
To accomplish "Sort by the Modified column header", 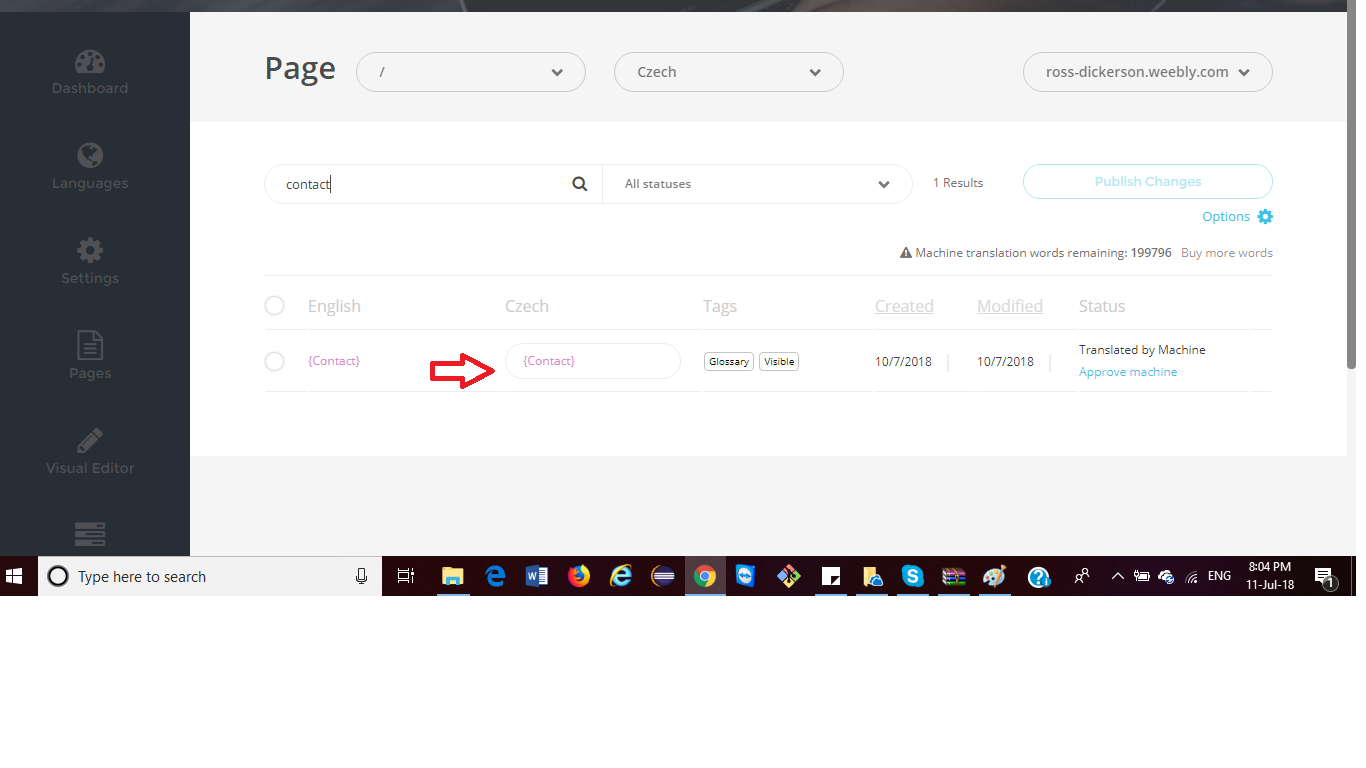I will pyautogui.click(x=1009, y=306).
